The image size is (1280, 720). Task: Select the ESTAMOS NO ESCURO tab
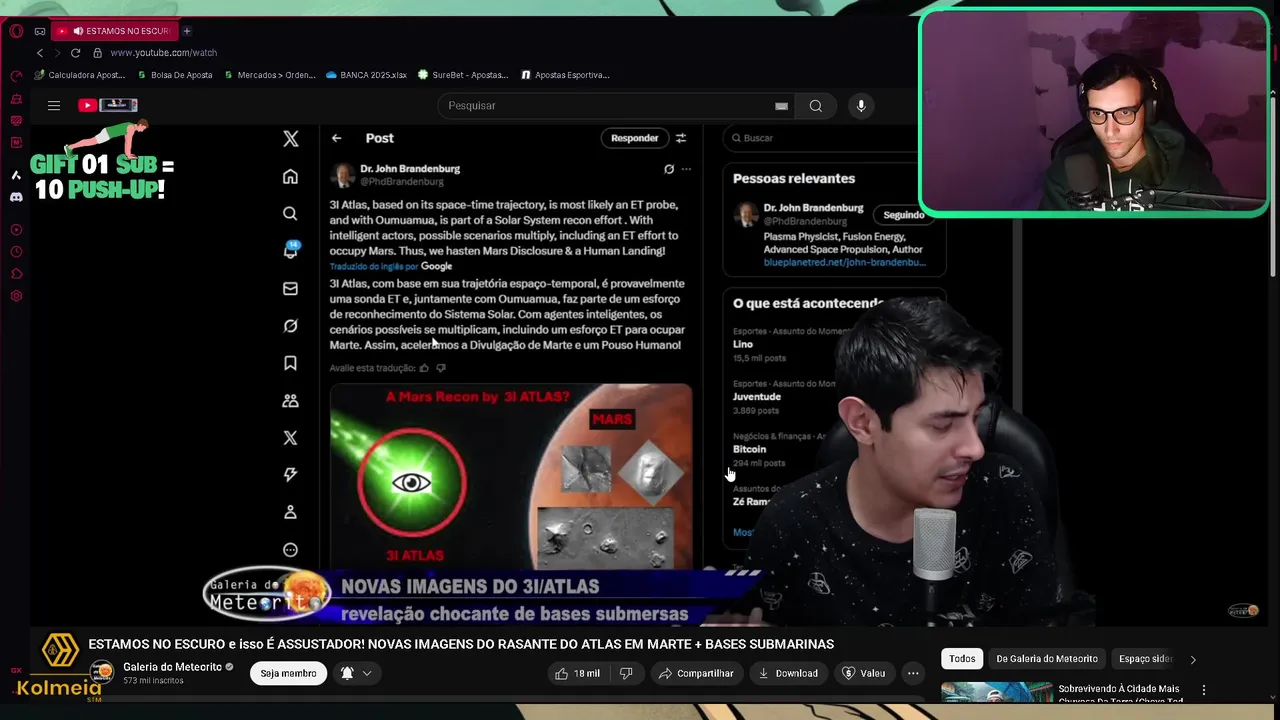coord(114,31)
